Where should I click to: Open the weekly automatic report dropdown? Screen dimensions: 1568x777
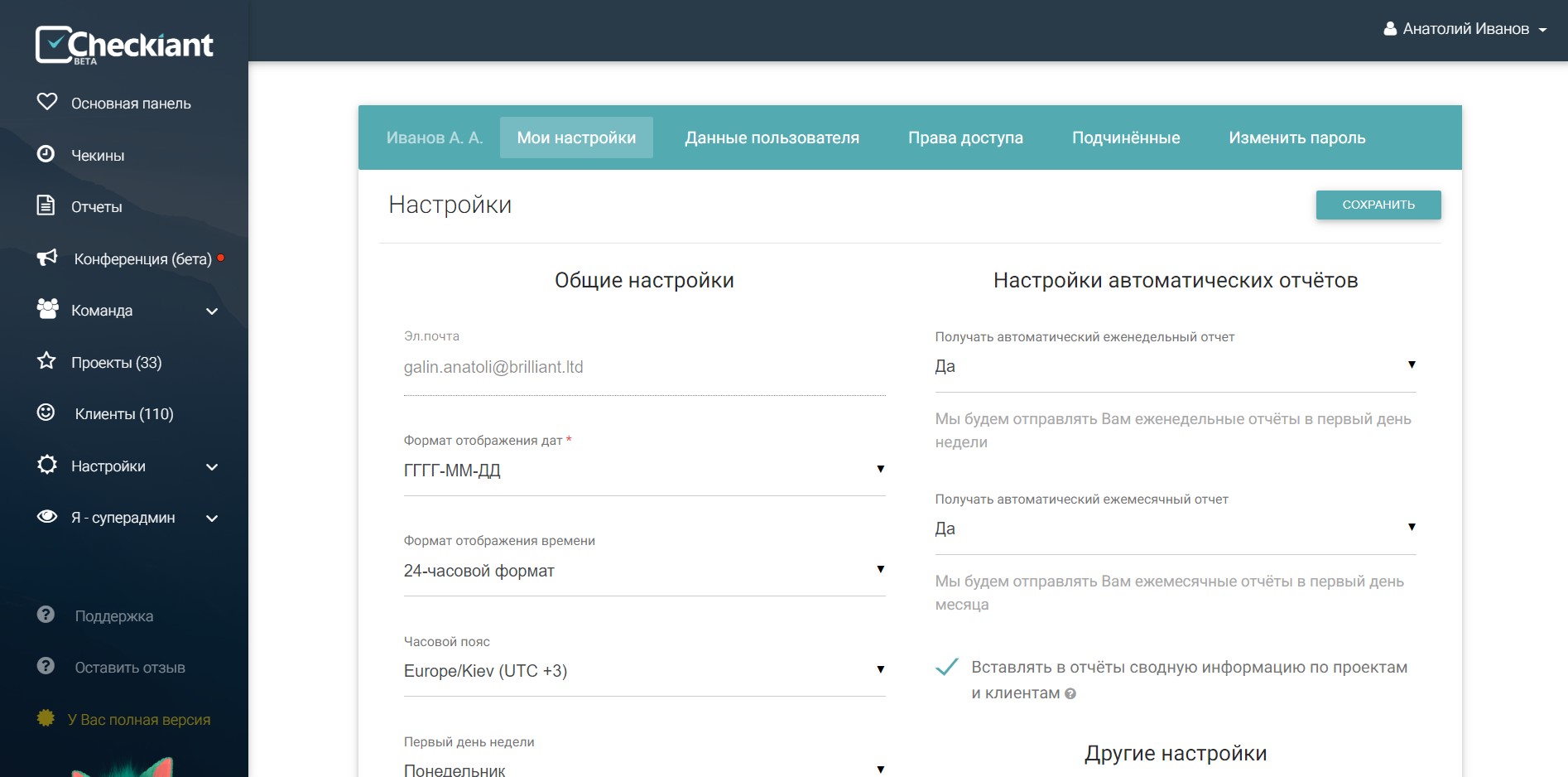click(x=1176, y=366)
